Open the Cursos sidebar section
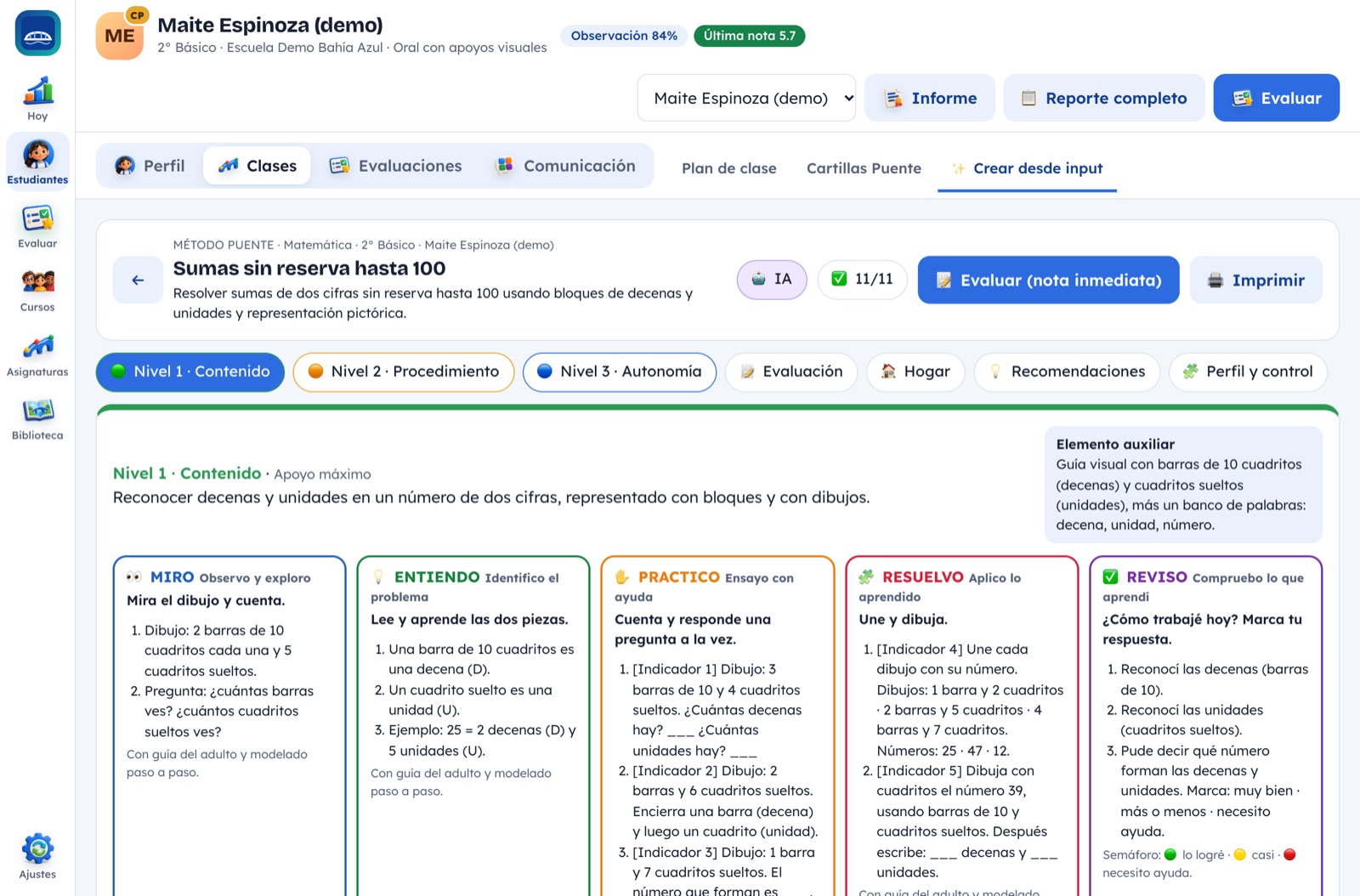 [37, 290]
